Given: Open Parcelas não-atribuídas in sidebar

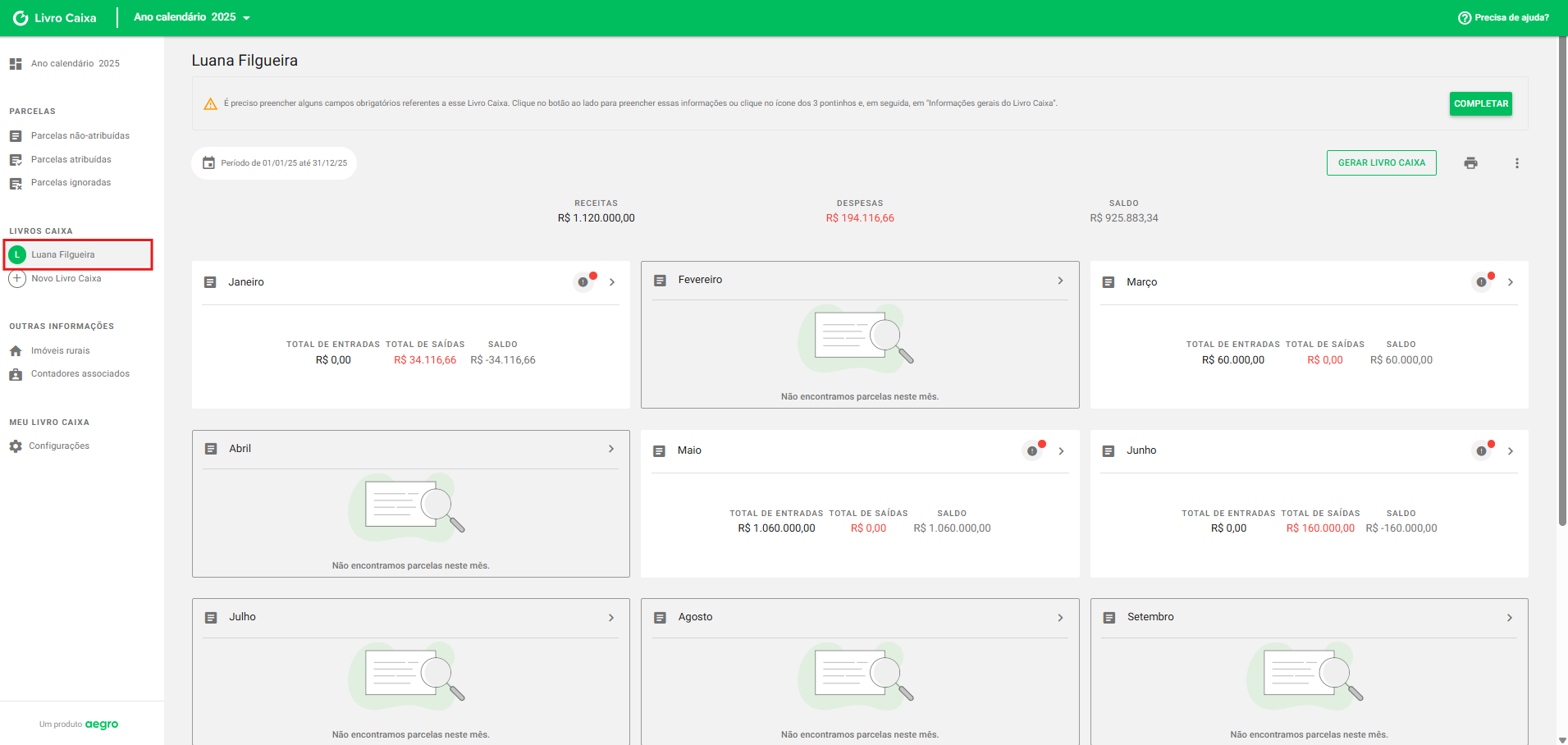Looking at the screenshot, I should pos(80,136).
